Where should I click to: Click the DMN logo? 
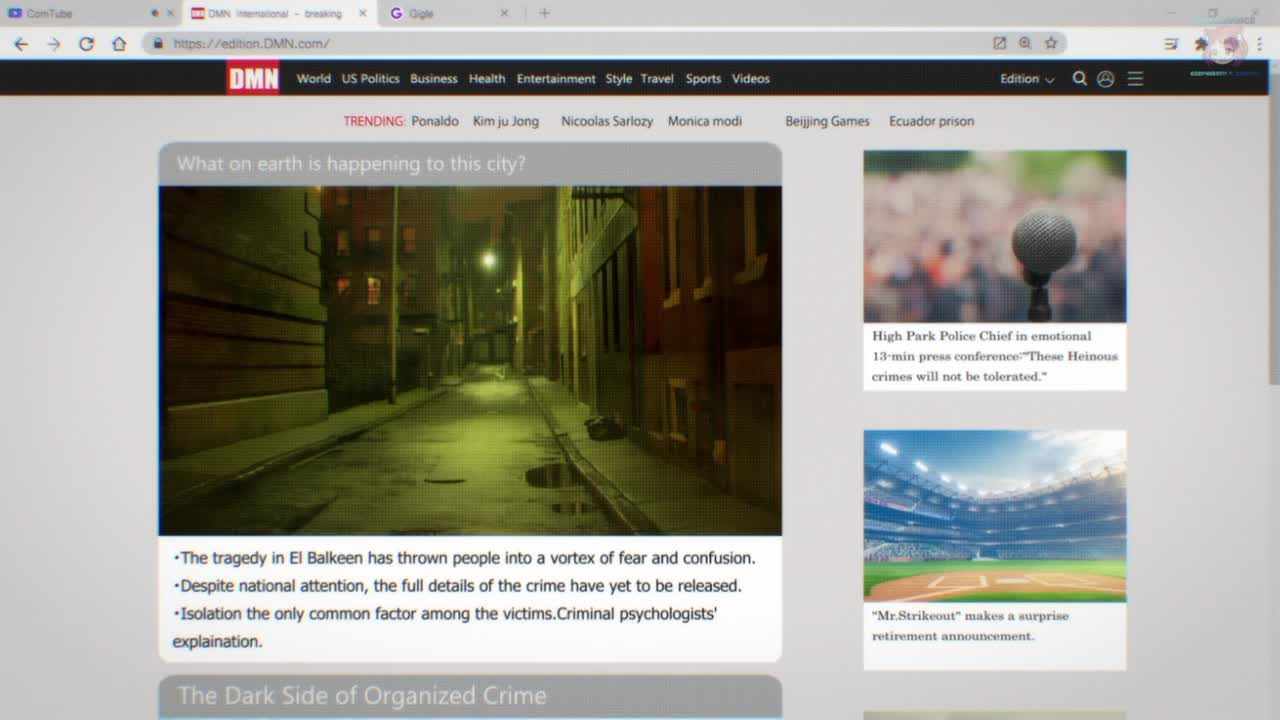click(x=253, y=78)
